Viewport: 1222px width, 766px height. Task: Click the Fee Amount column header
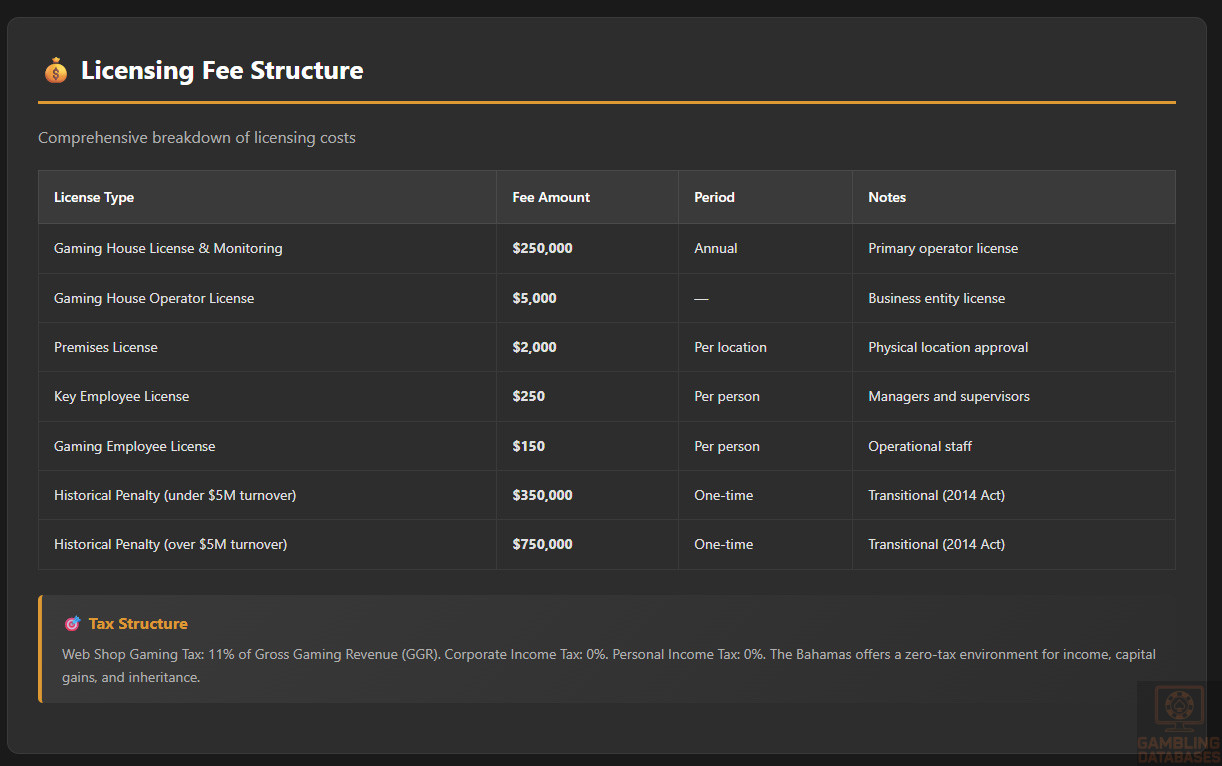pos(551,198)
